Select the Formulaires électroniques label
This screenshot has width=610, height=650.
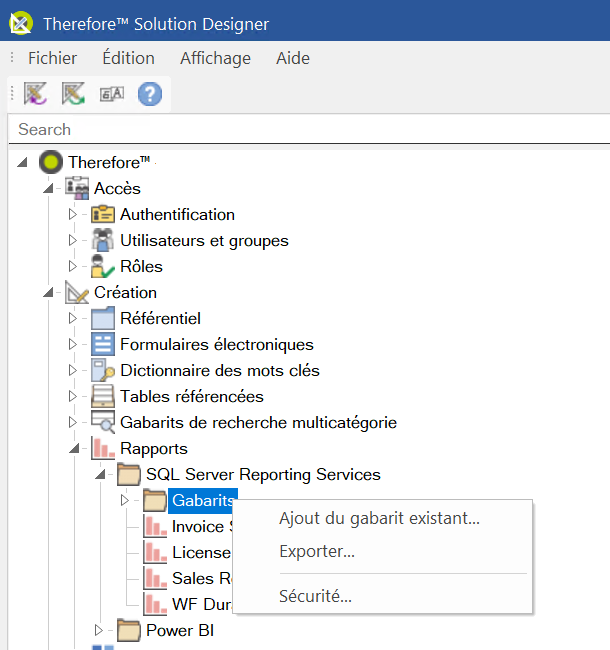(217, 344)
